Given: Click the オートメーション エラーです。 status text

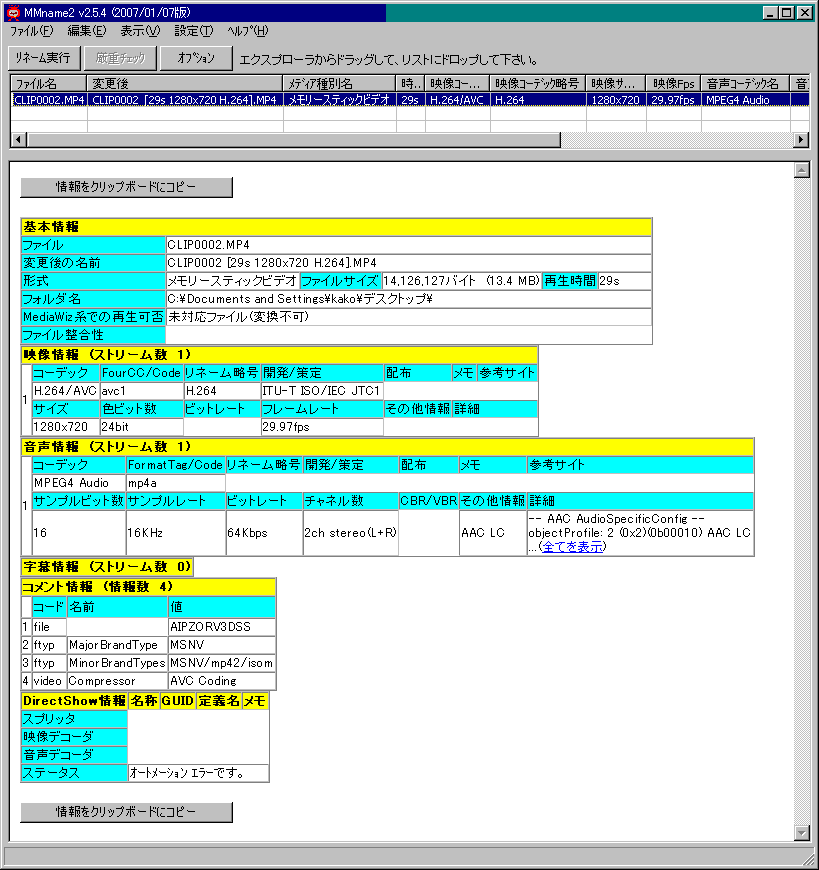Looking at the screenshot, I should point(187,773).
